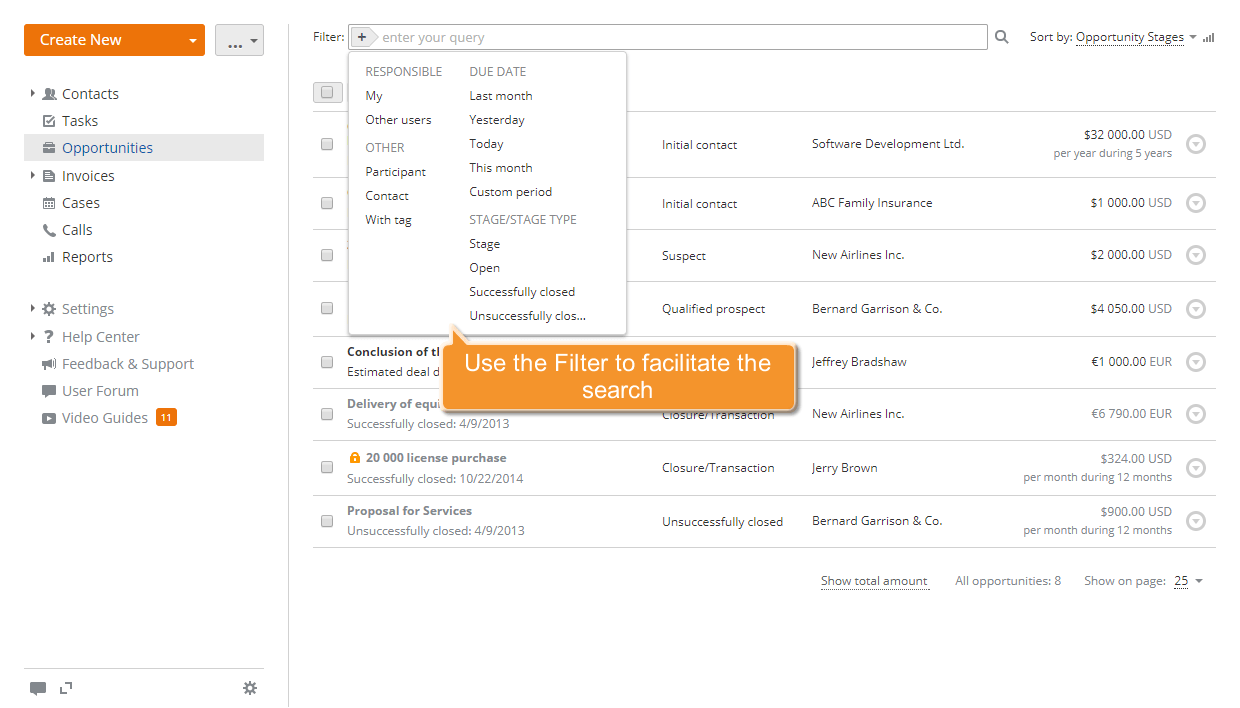The width and height of the screenshot is (1240, 708).
Task: Check the checkbox next to Delivery of equipment
Action: 327,414
